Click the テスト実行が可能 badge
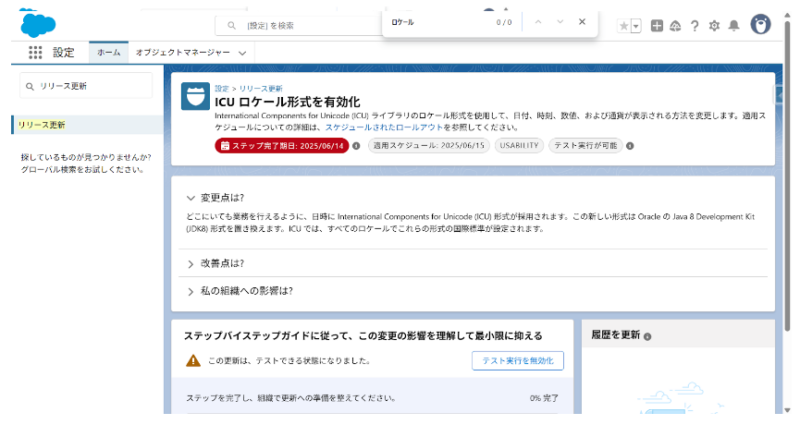The image size is (800, 425). [585, 145]
